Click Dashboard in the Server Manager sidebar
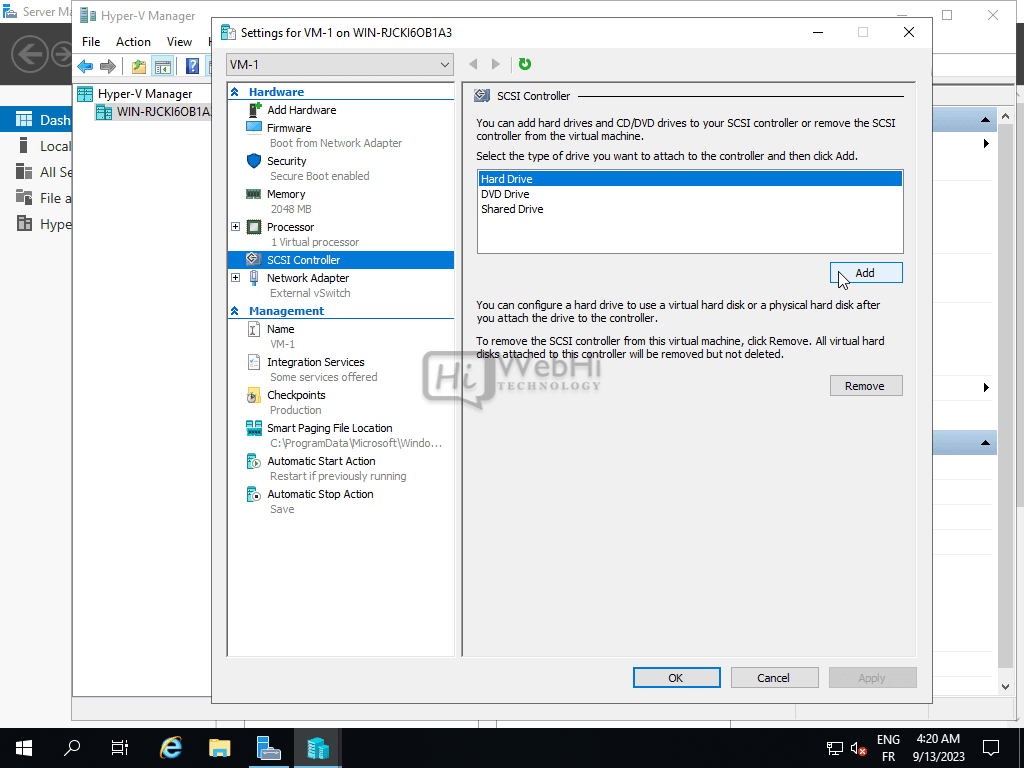The image size is (1024, 768). coord(36,120)
